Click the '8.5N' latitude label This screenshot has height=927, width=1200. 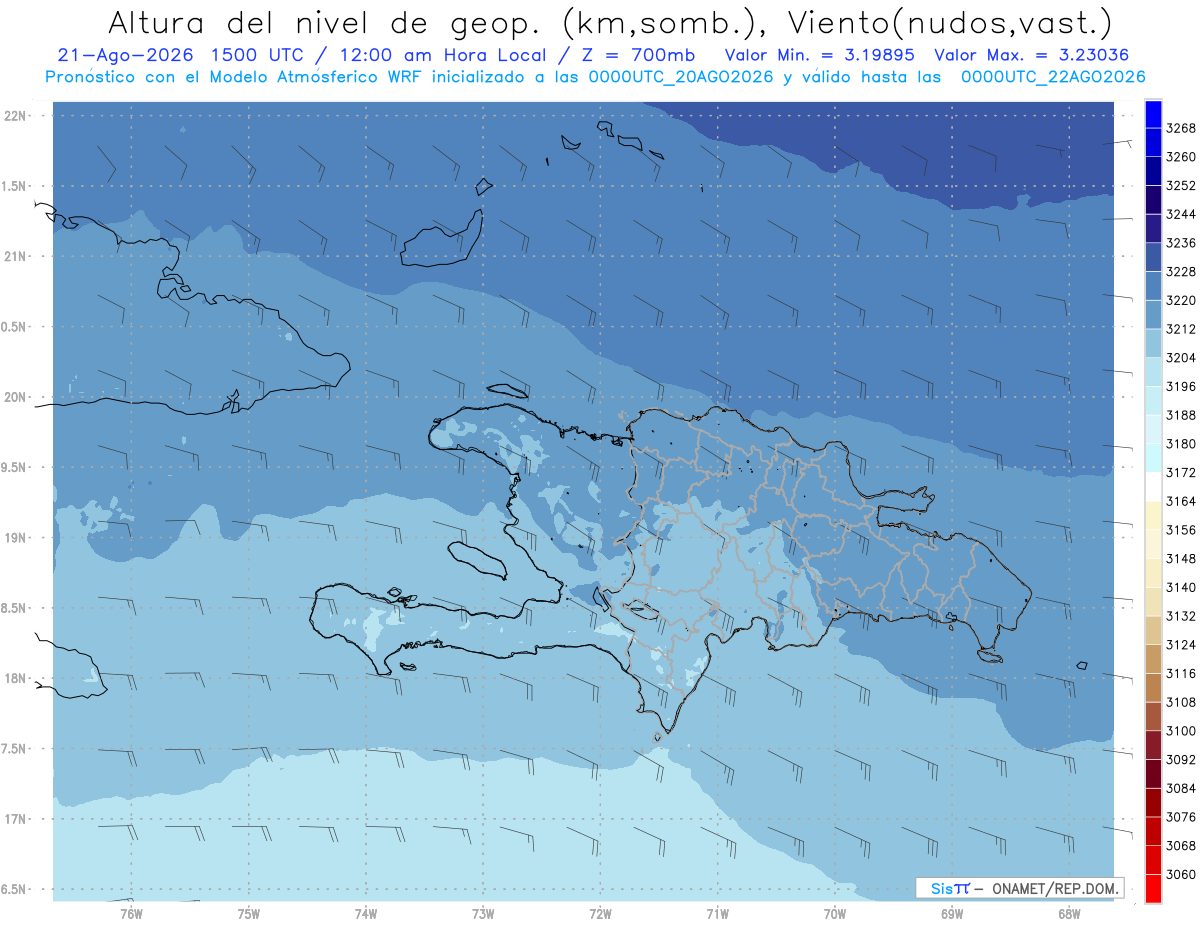(15, 608)
